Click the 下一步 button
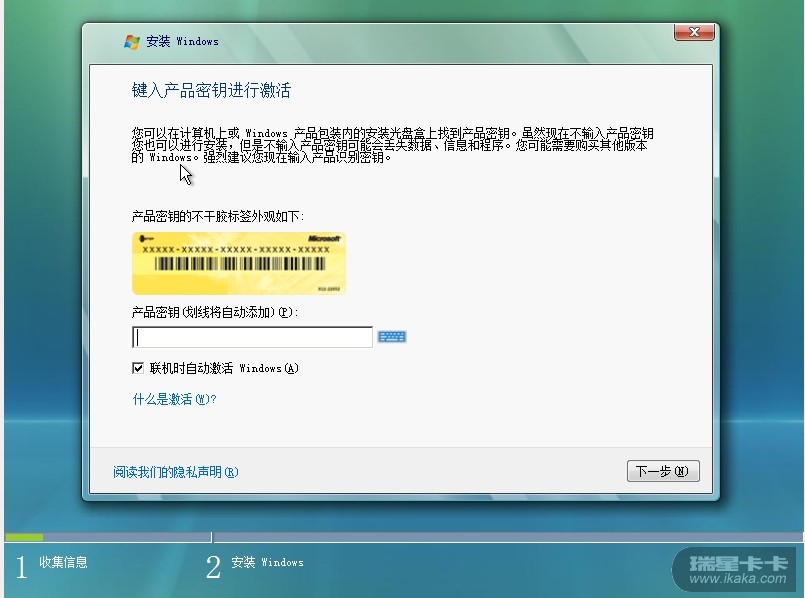The image size is (805, 598). [663, 471]
